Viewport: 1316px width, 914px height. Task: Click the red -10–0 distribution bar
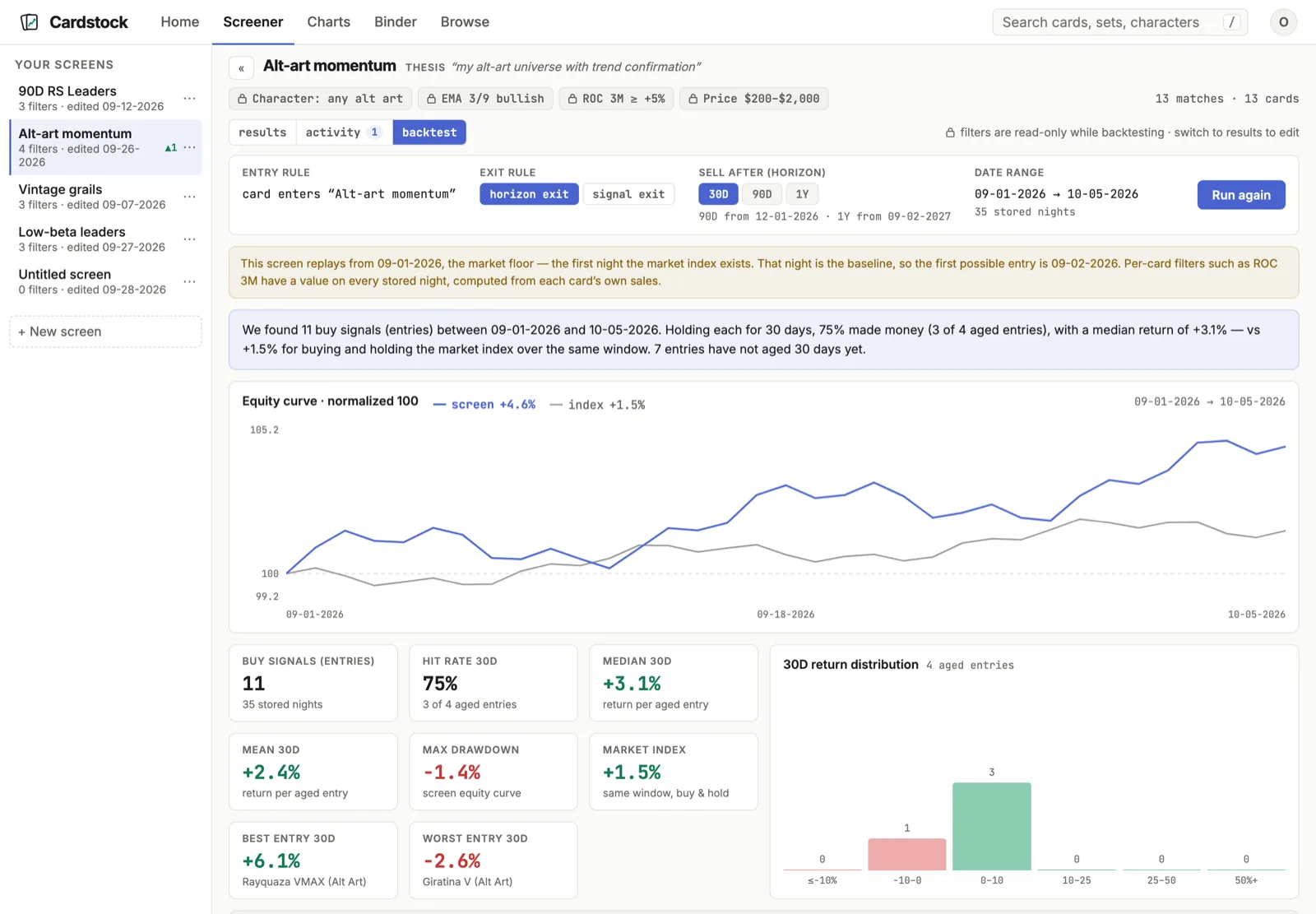pos(906,854)
